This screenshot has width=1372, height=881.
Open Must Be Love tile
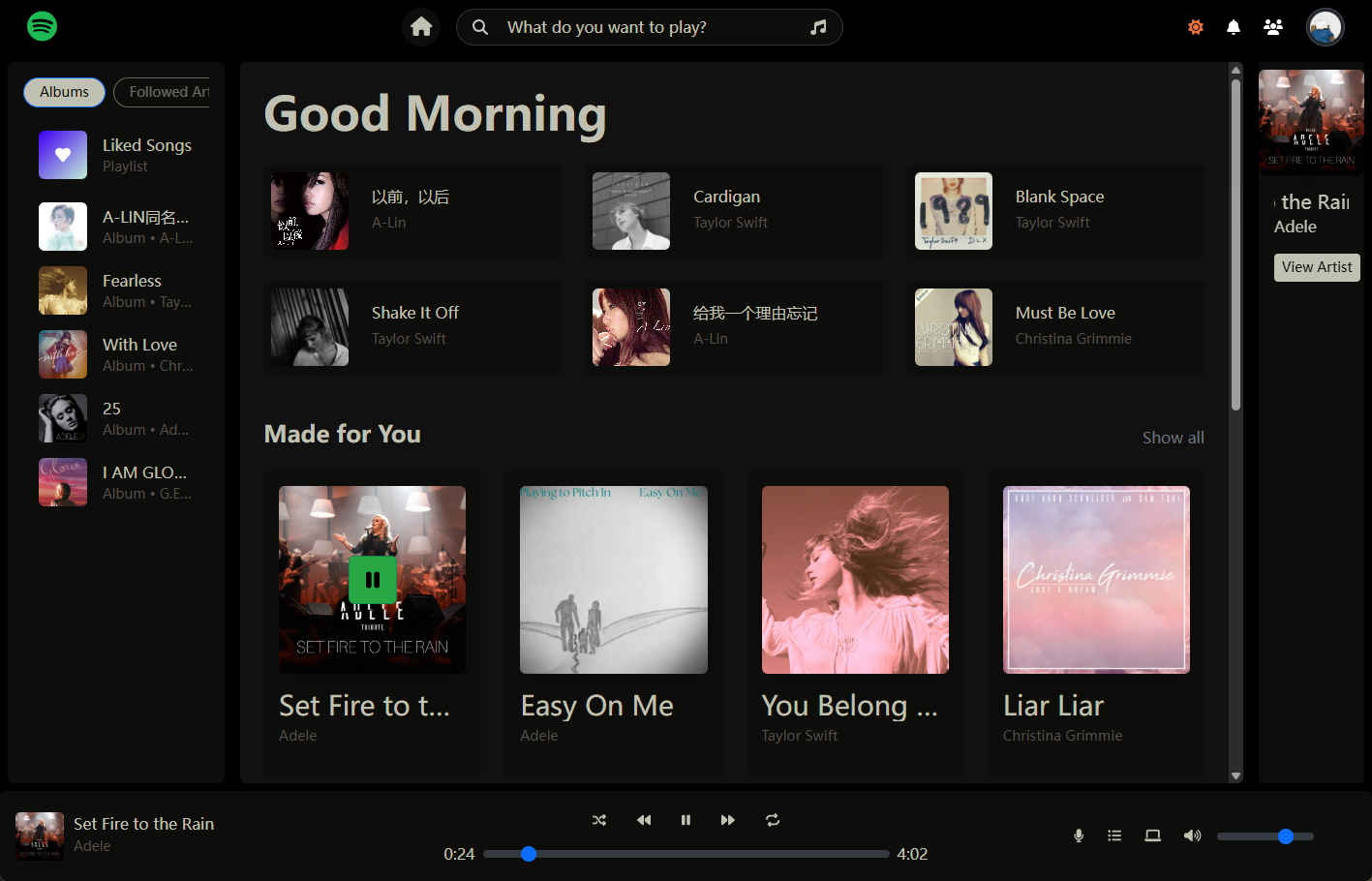pos(1056,327)
